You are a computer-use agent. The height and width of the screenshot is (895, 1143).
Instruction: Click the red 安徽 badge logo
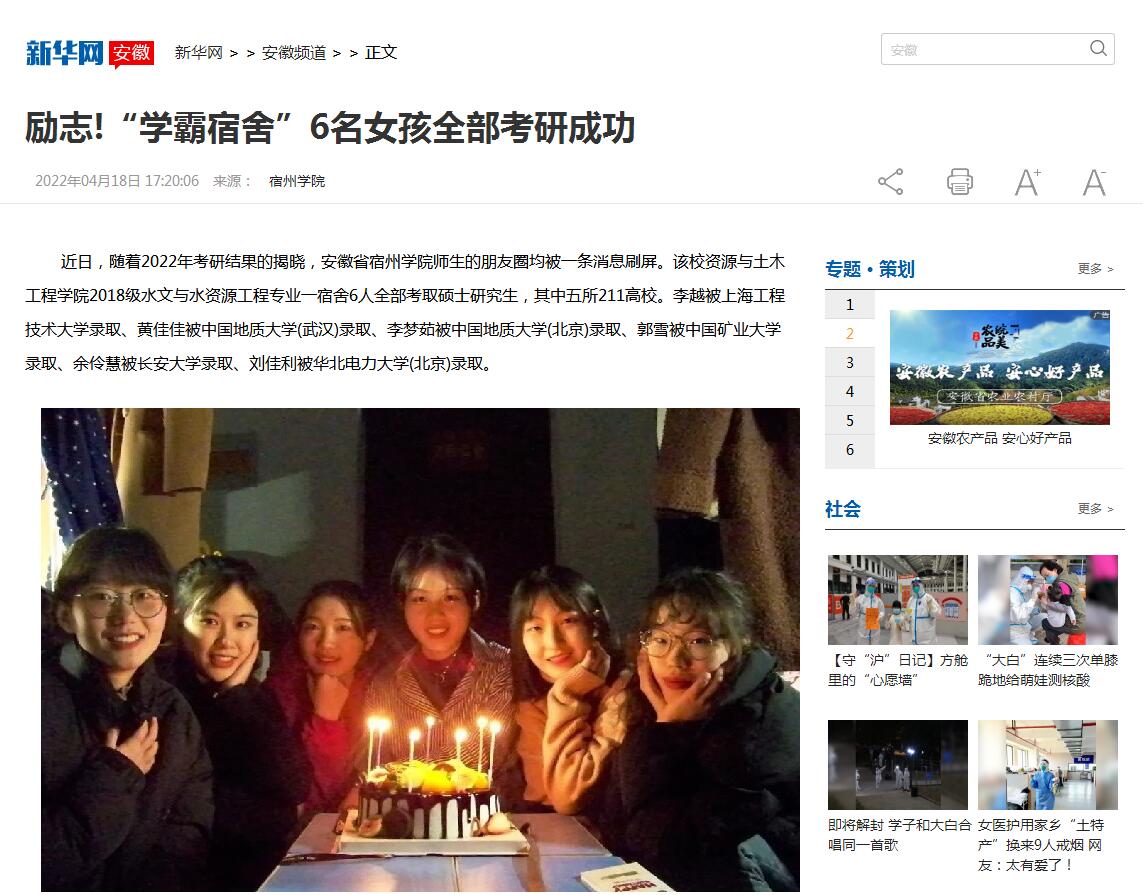pyautogui.click(x=131, y=54)
